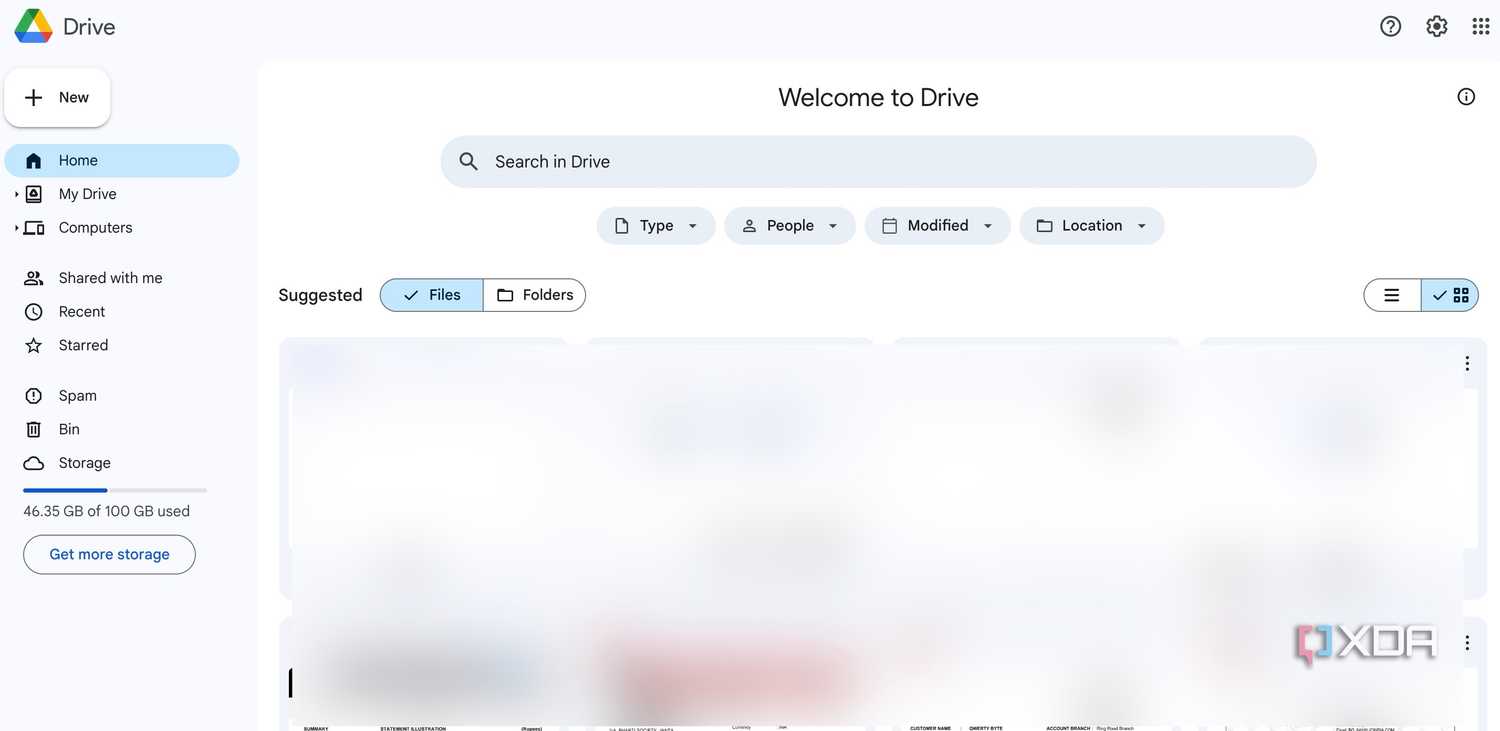This screenshot has height=731, width=1500.
Task: Create a new item with New button
Action: coord(57,97)
